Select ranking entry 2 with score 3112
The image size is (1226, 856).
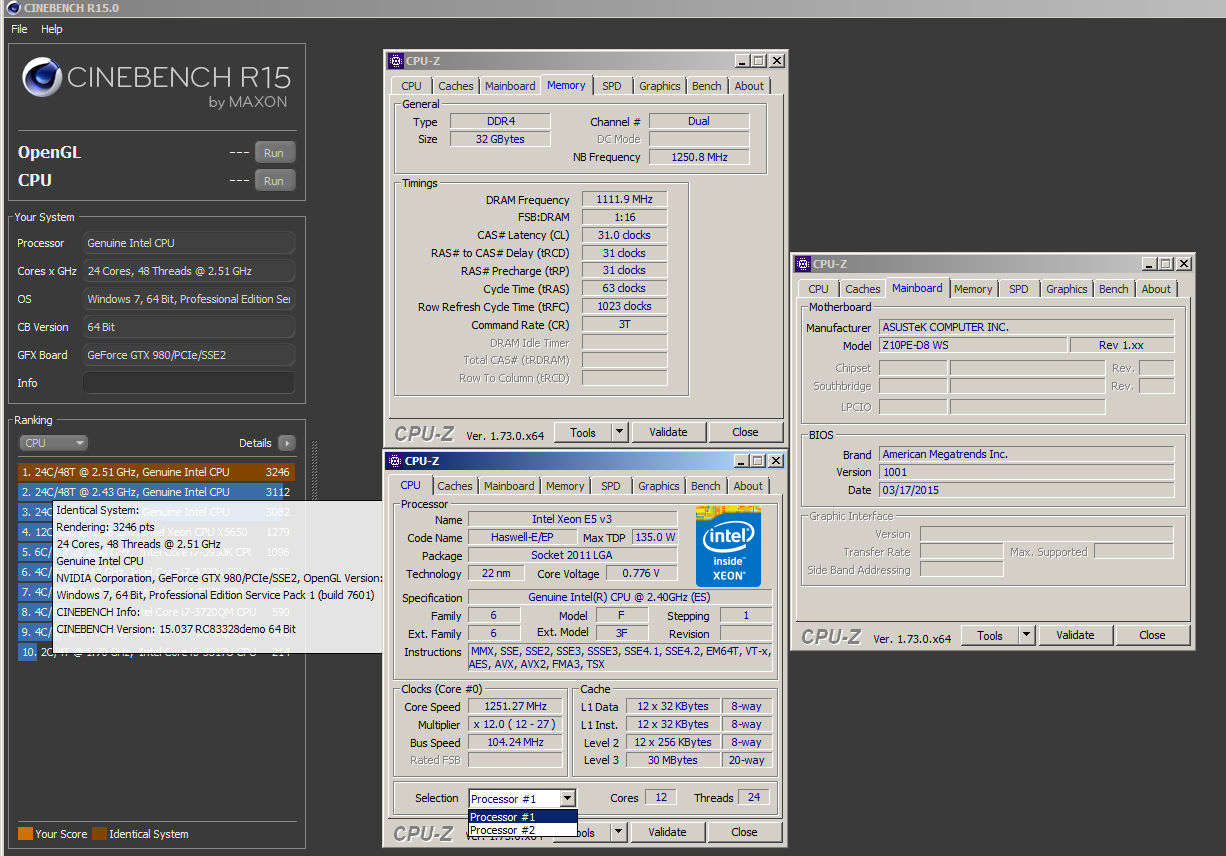click(x=156, y=492)
